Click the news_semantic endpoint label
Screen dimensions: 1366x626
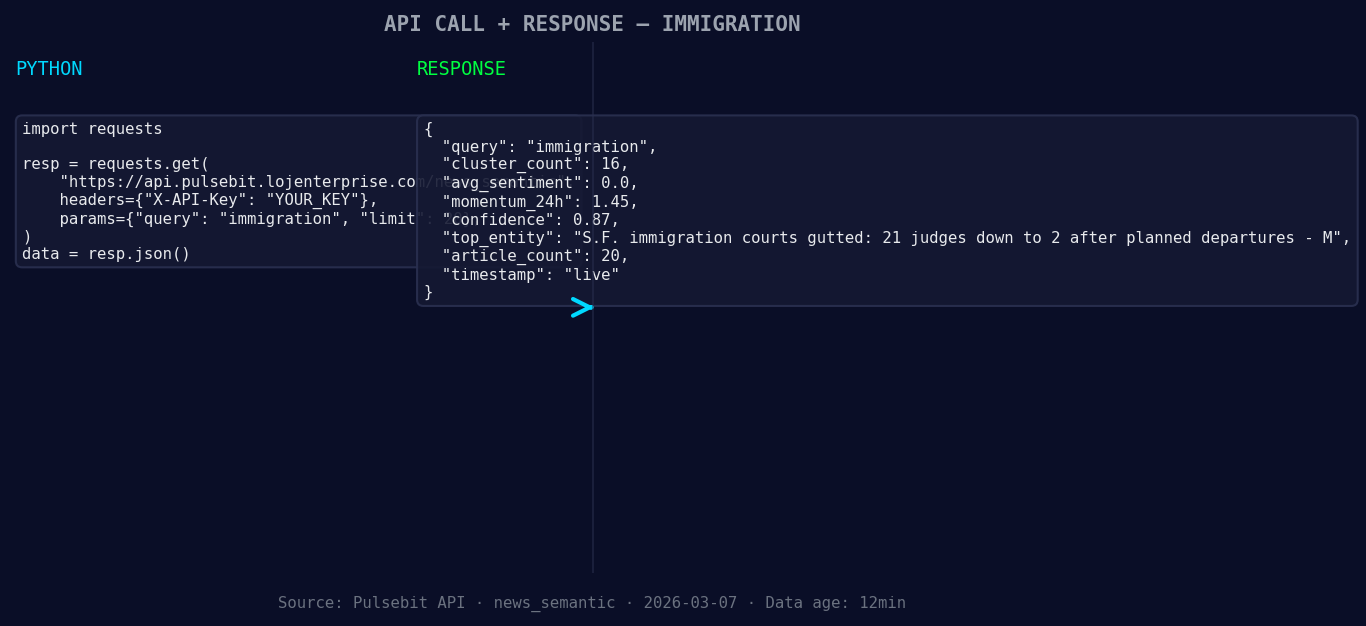(x=554, y=602)
